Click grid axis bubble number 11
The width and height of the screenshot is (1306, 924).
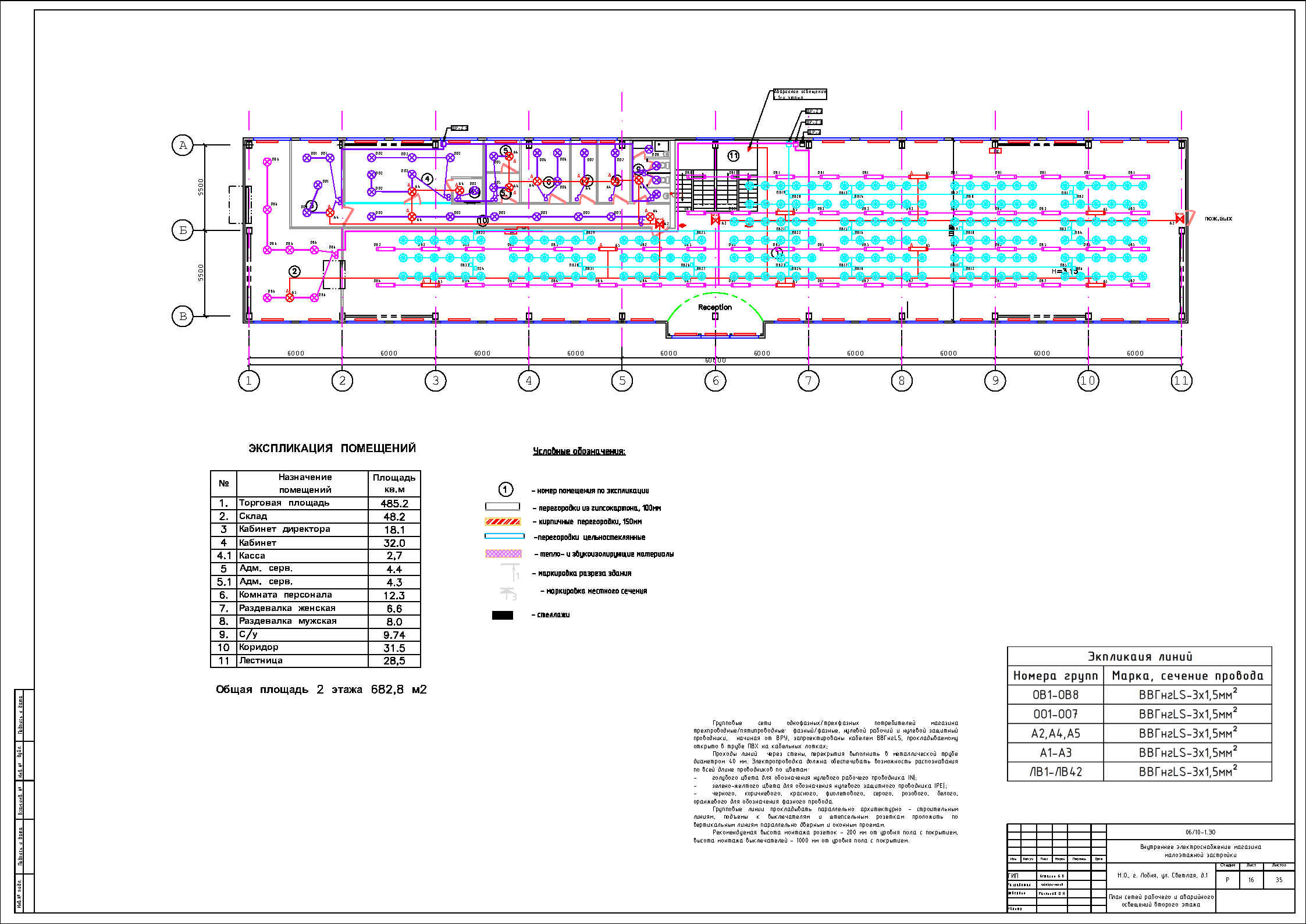(x=1181, y=381)
